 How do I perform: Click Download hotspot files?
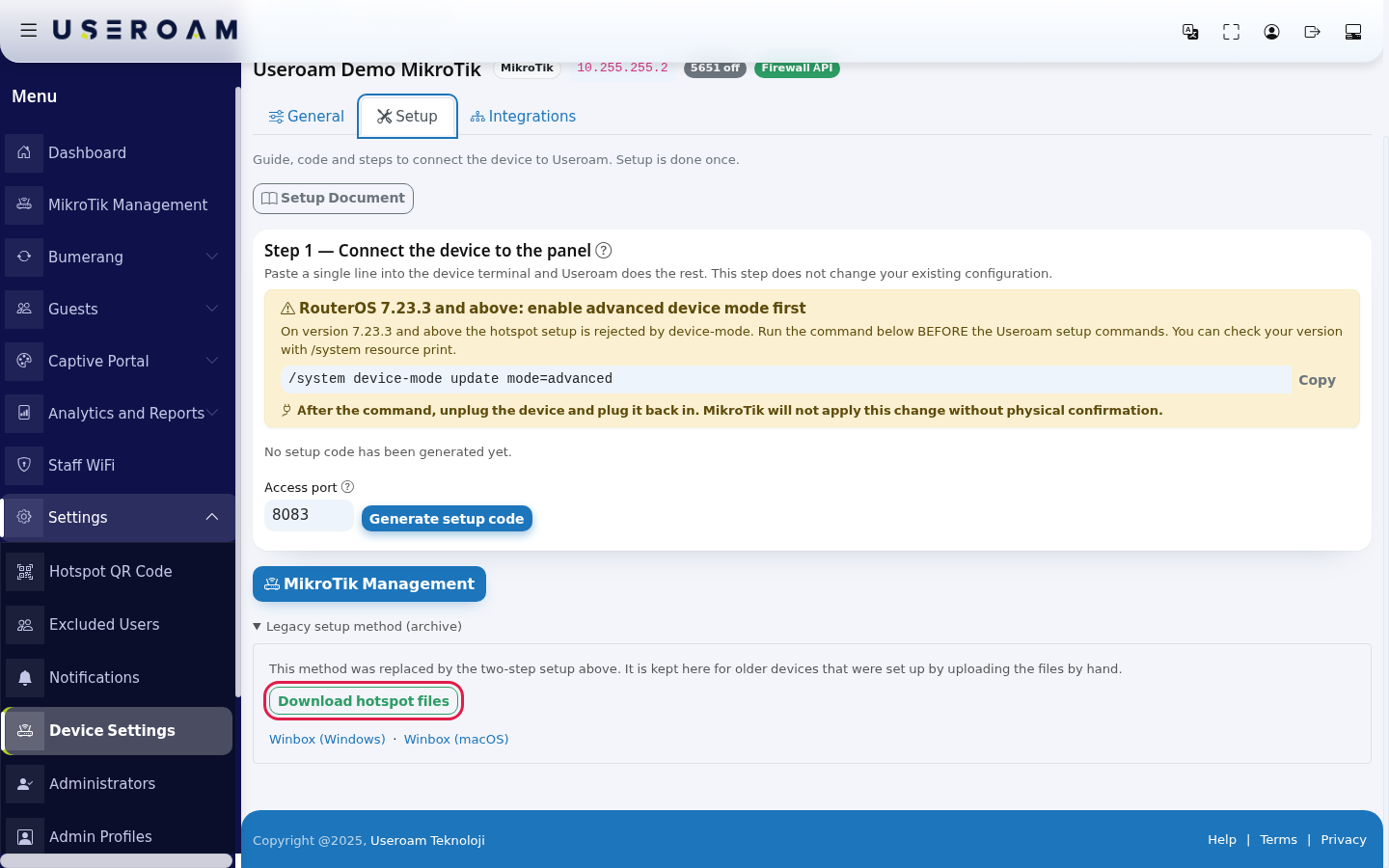[364, 701]
